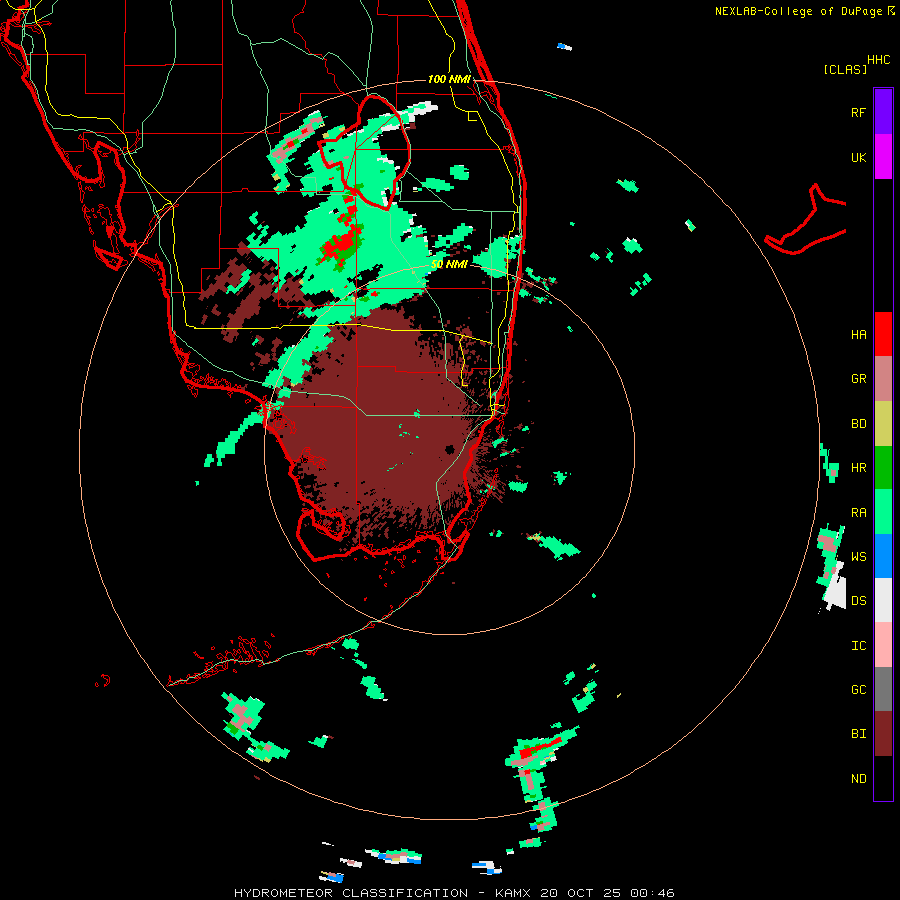Click the 'DS' legend label
900x900 pixels.
(x=858, y=601)
